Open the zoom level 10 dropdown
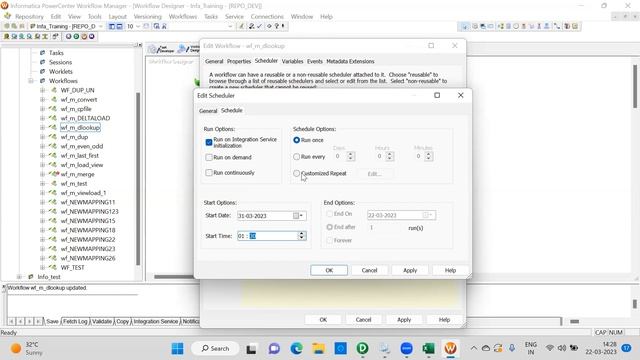Image resolution: width=640 pixels, height=360 pixels. click(138, 26)
